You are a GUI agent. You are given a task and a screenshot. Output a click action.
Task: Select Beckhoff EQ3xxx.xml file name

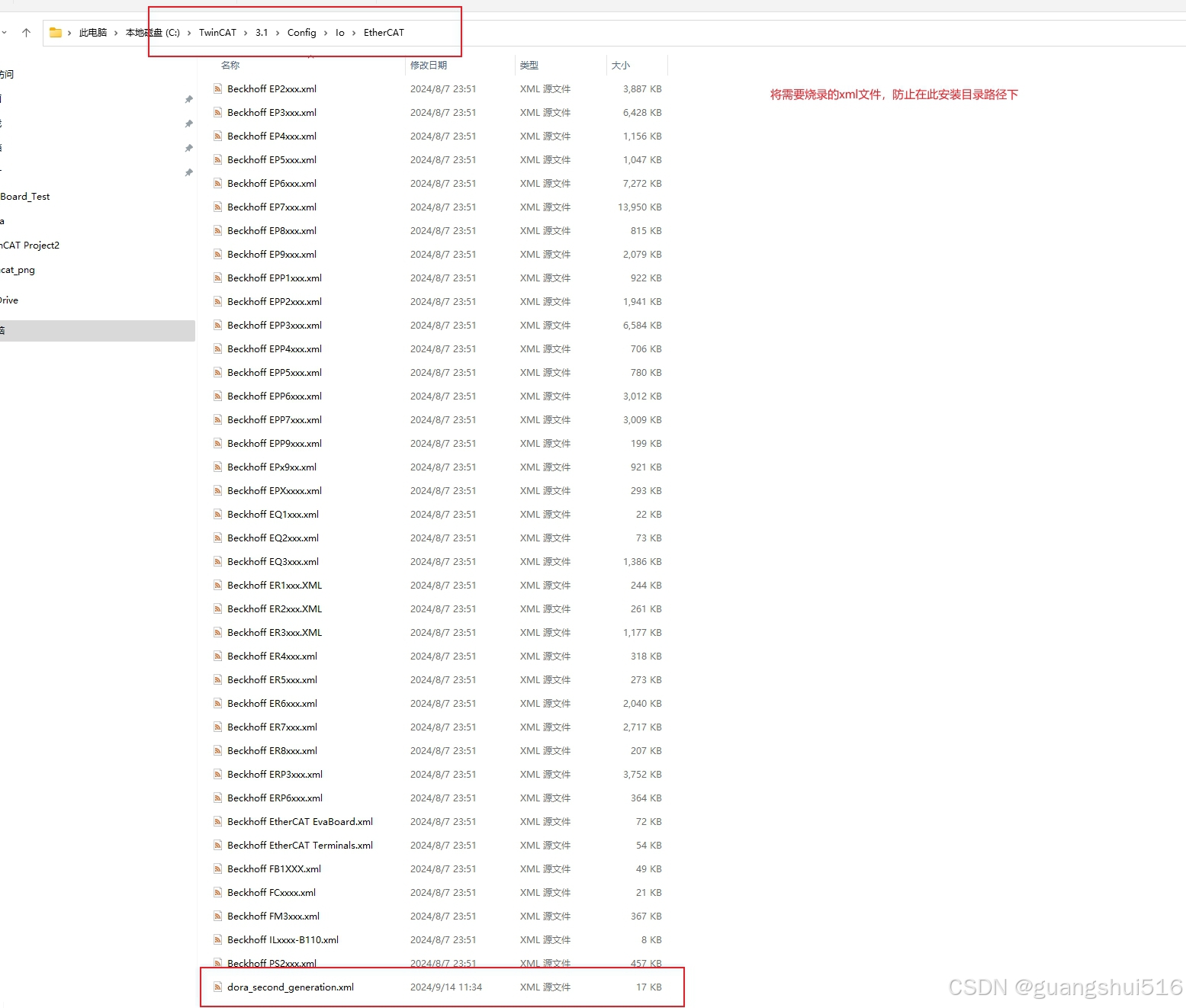point(273,562)
